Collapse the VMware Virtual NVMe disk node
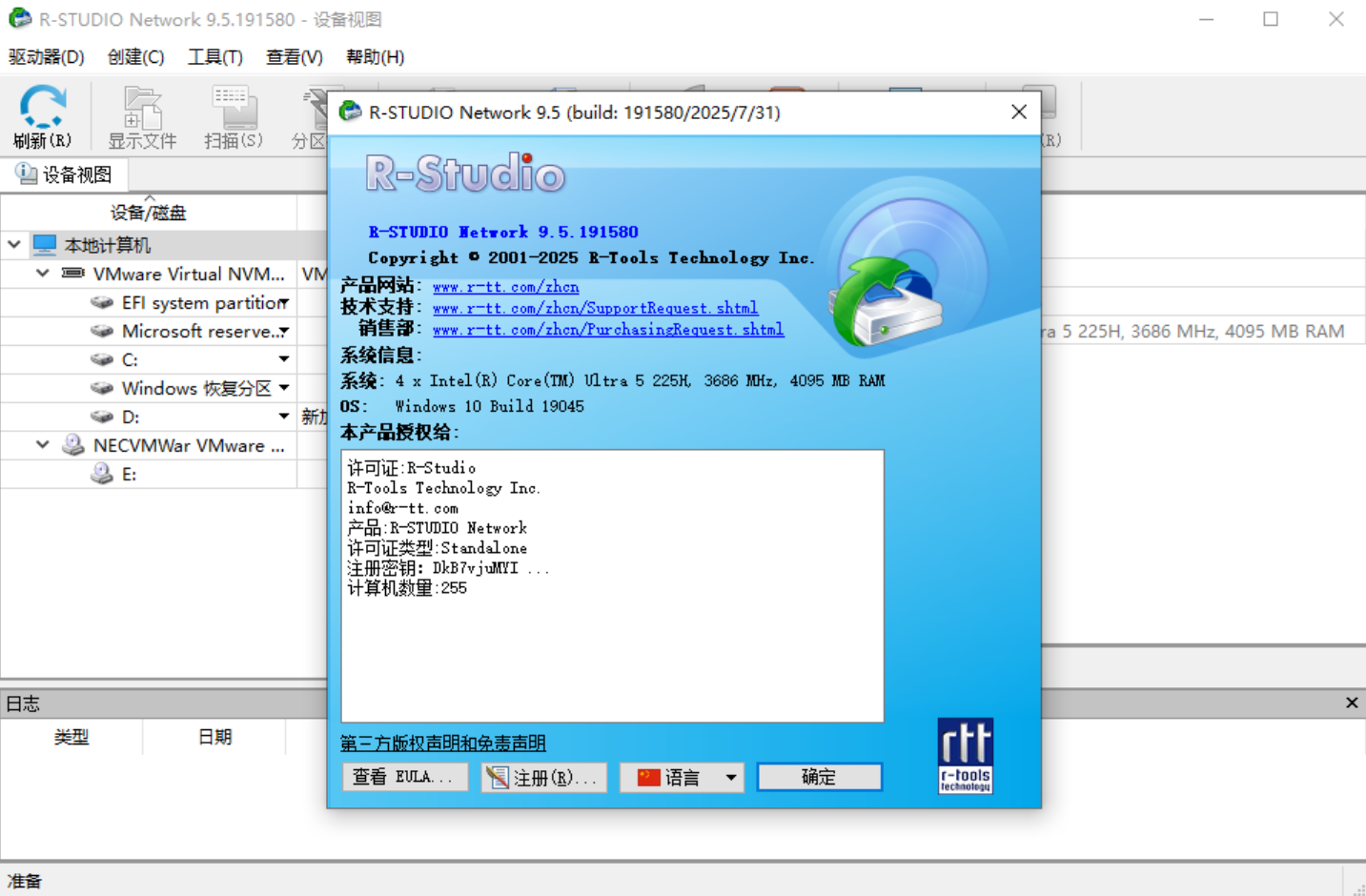The width and height of the screenshot is (1366, 896). point(43,274)
